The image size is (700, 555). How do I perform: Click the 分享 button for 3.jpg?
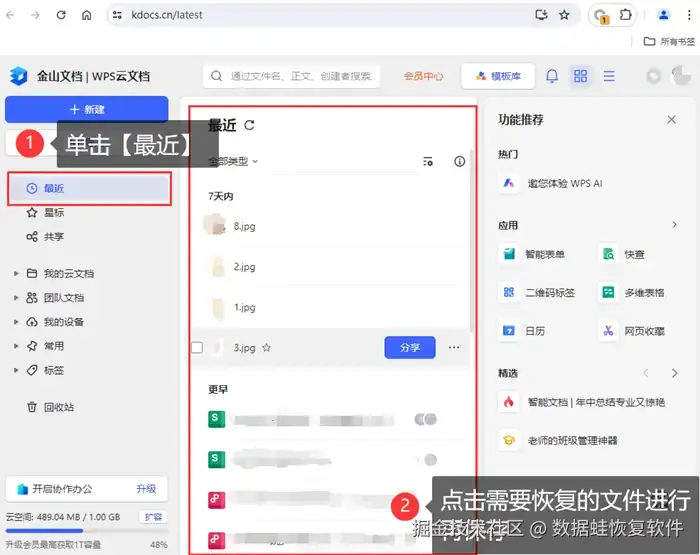(410, 347)
